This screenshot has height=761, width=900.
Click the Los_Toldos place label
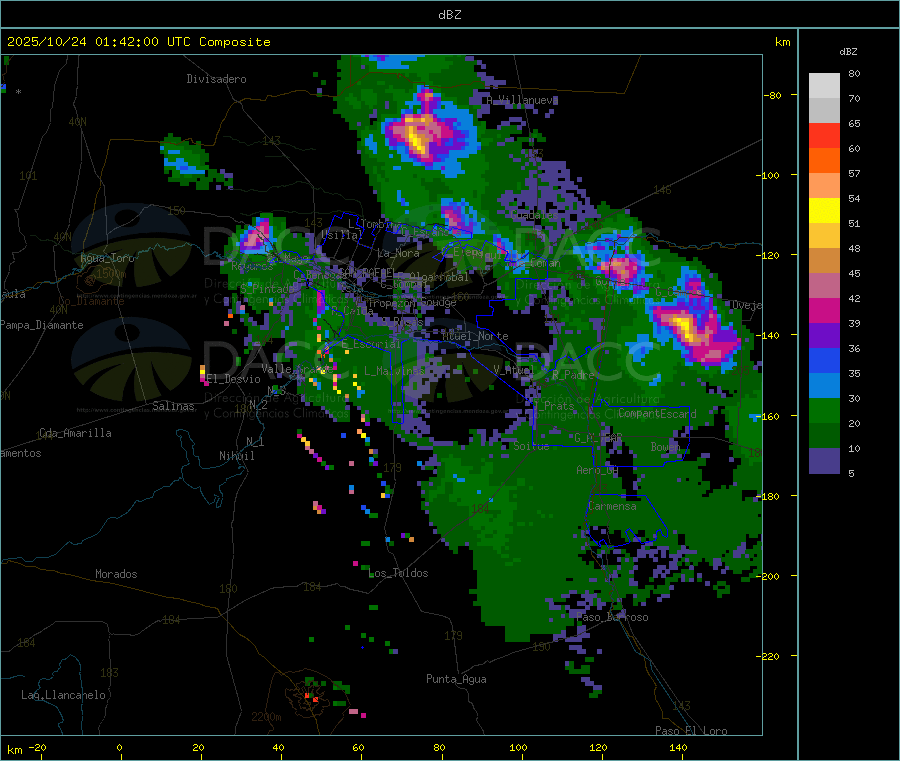[x=398, y=573]
